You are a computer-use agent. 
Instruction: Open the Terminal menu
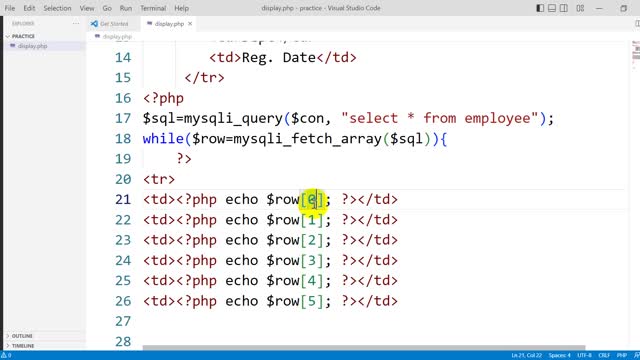pos(153,8)
